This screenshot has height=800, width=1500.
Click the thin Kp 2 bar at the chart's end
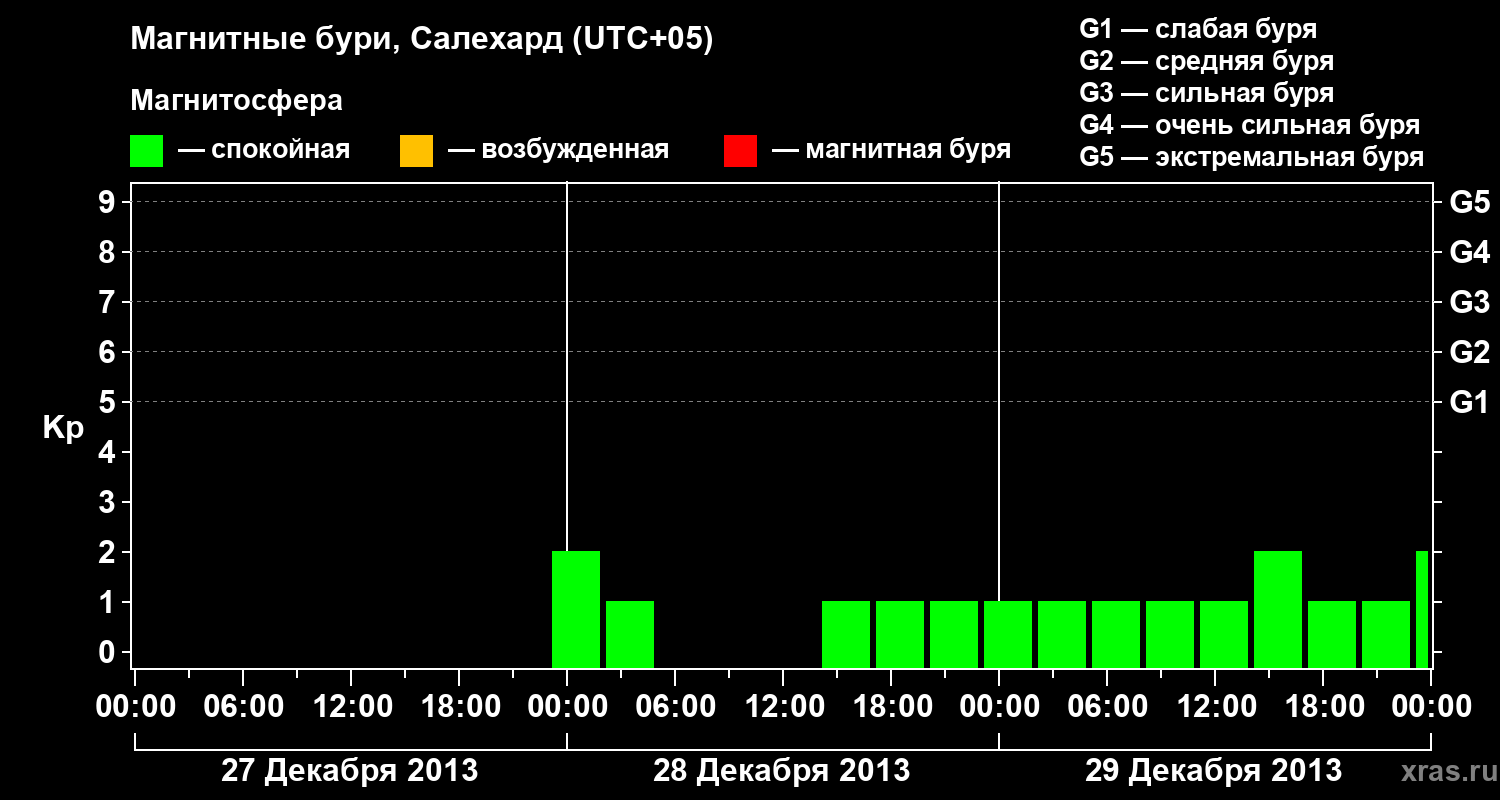pos(1422,609)
